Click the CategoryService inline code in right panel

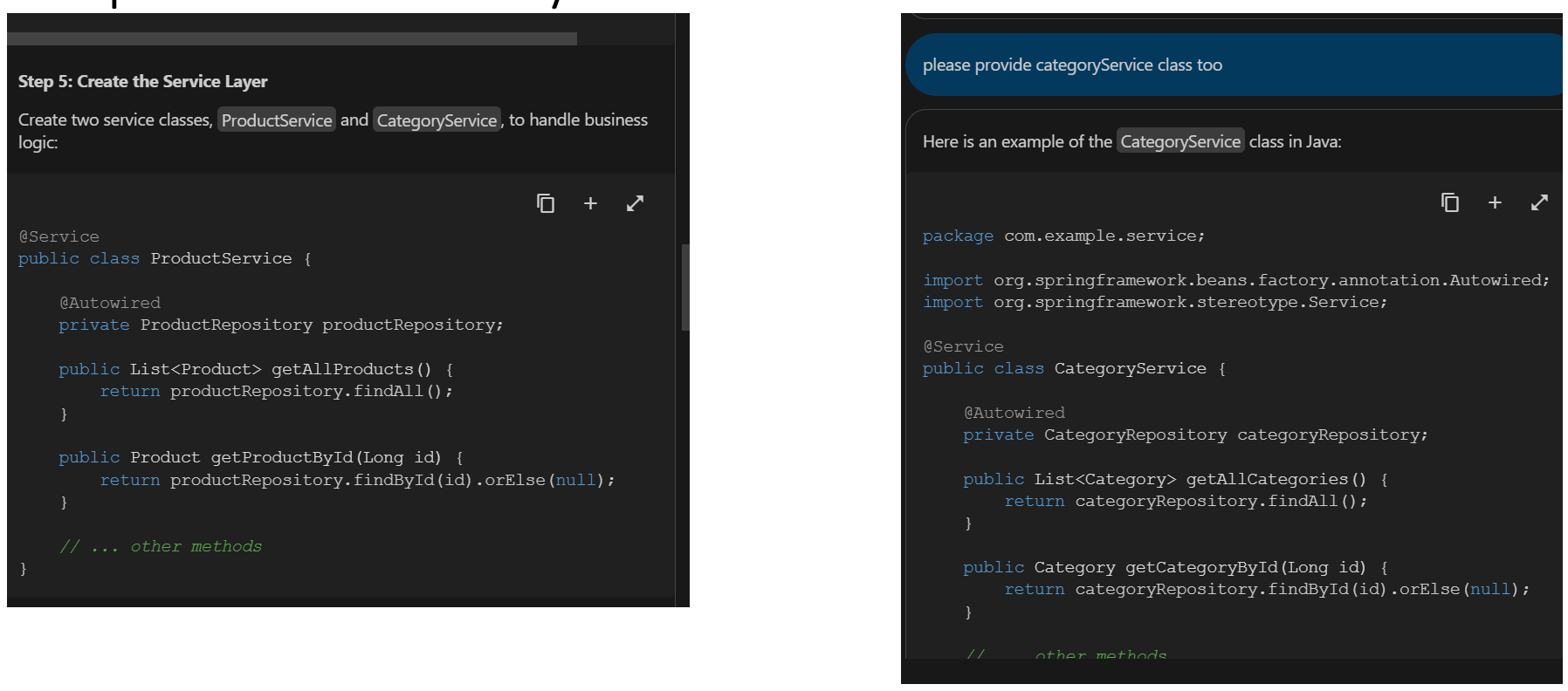click(1180, 141)
